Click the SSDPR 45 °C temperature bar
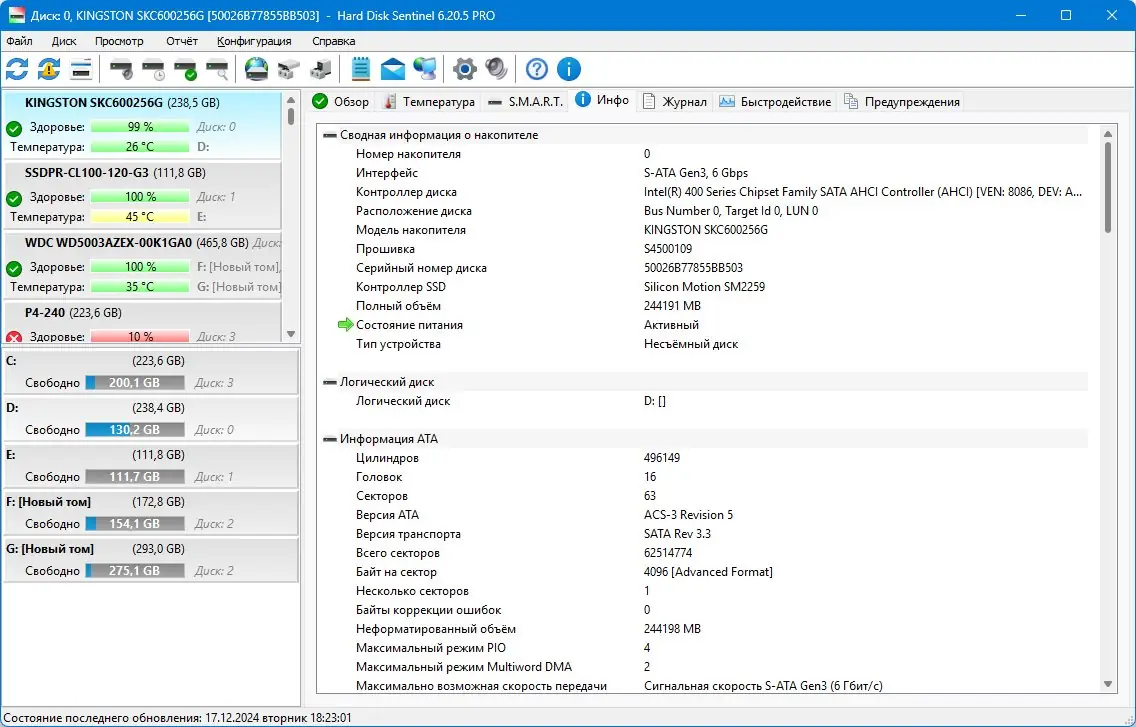 [x=140, y=217]
